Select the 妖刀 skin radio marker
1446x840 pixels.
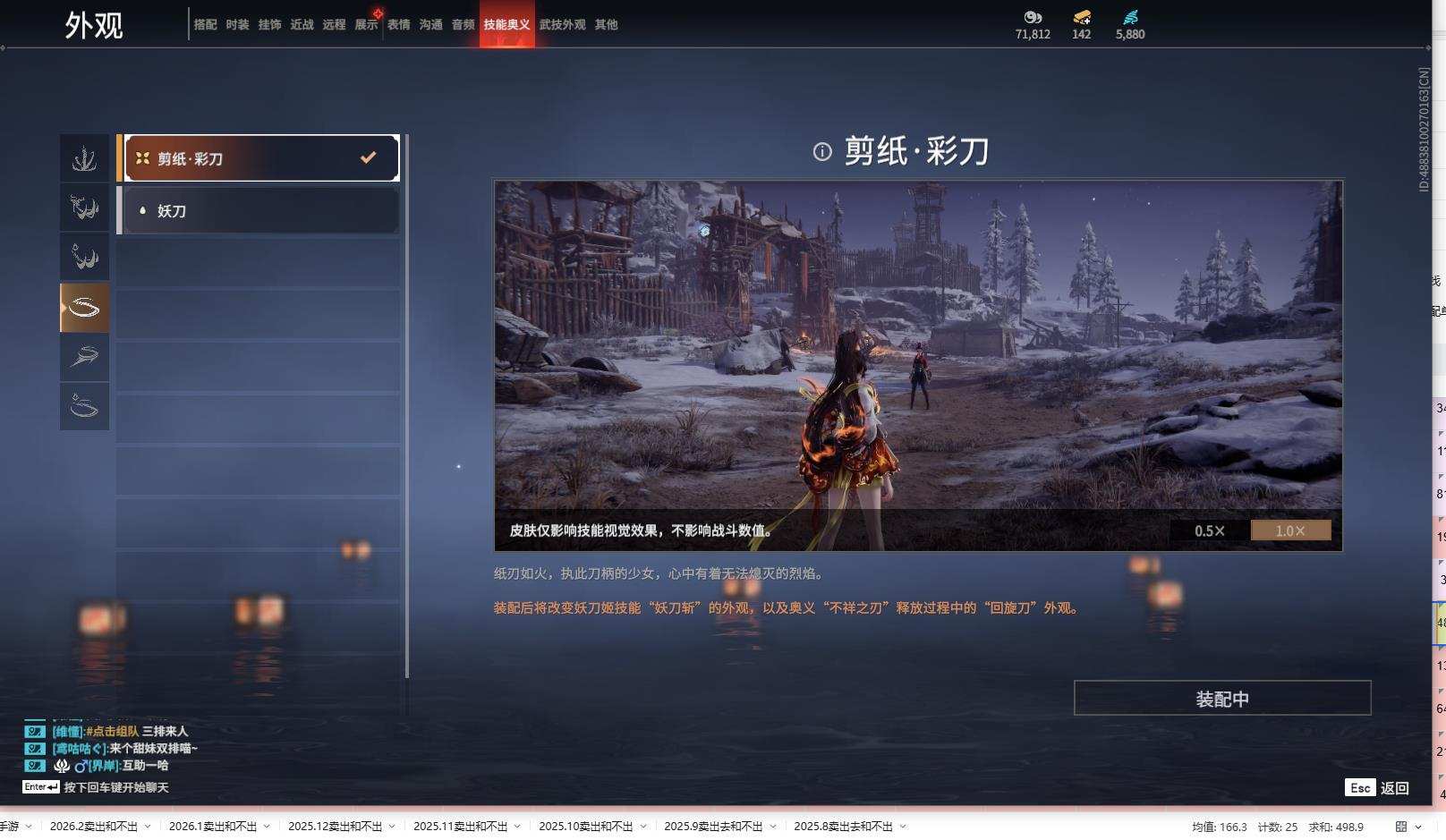pos(143,210)
